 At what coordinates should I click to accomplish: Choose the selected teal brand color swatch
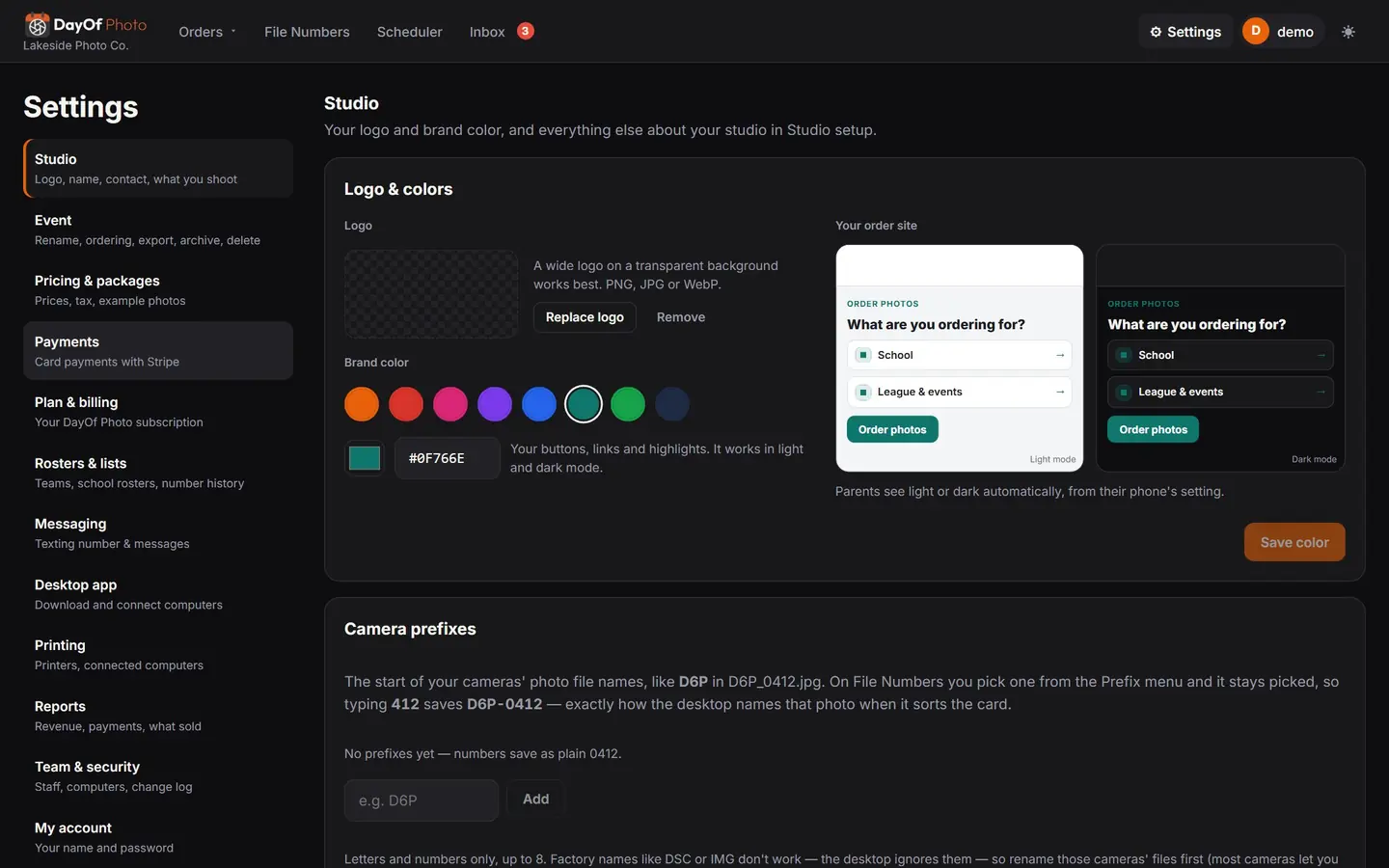pos(584,404)
